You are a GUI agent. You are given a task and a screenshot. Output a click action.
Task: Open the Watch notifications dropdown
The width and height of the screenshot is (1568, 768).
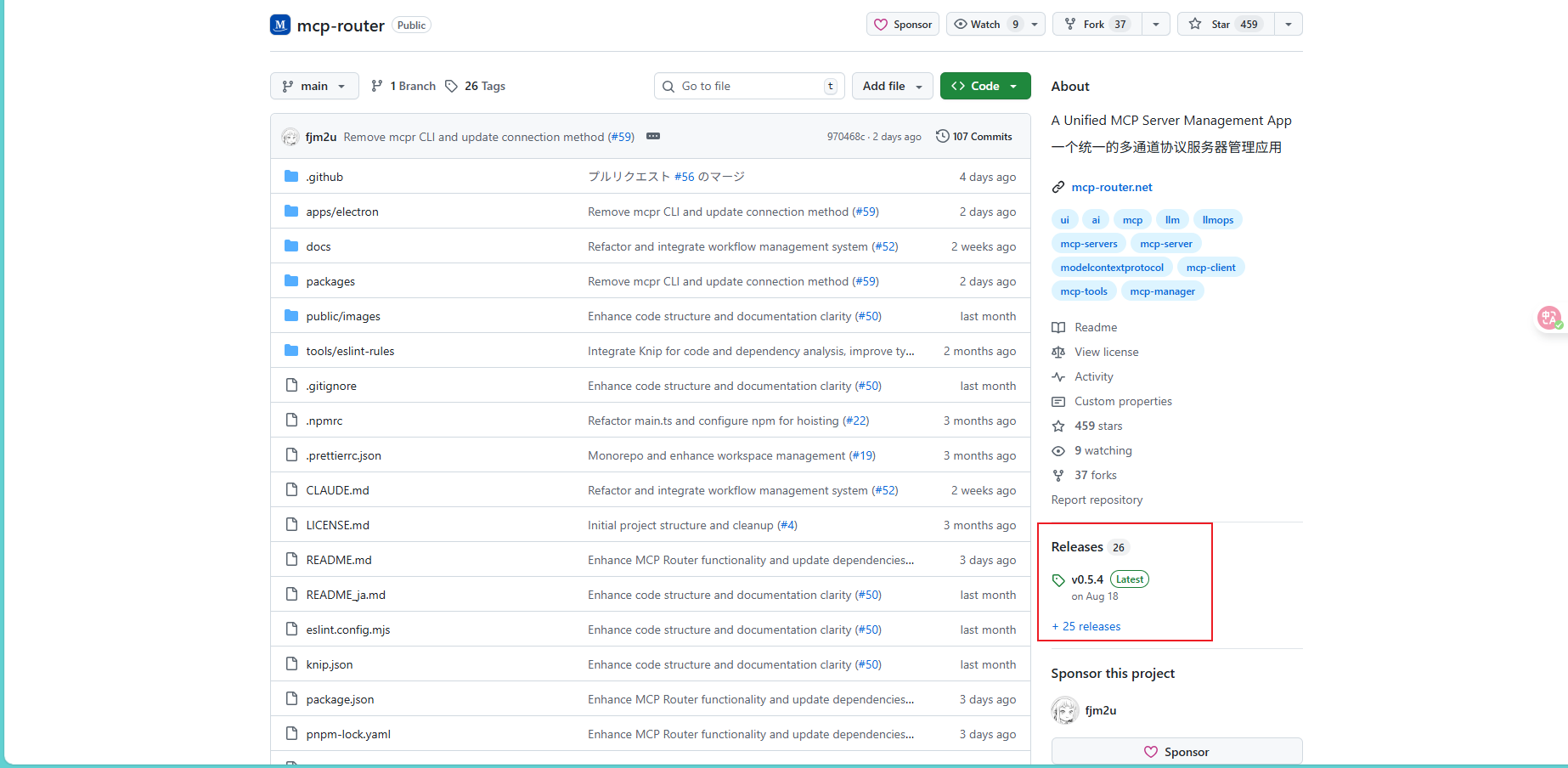click(x=996, y=24)
